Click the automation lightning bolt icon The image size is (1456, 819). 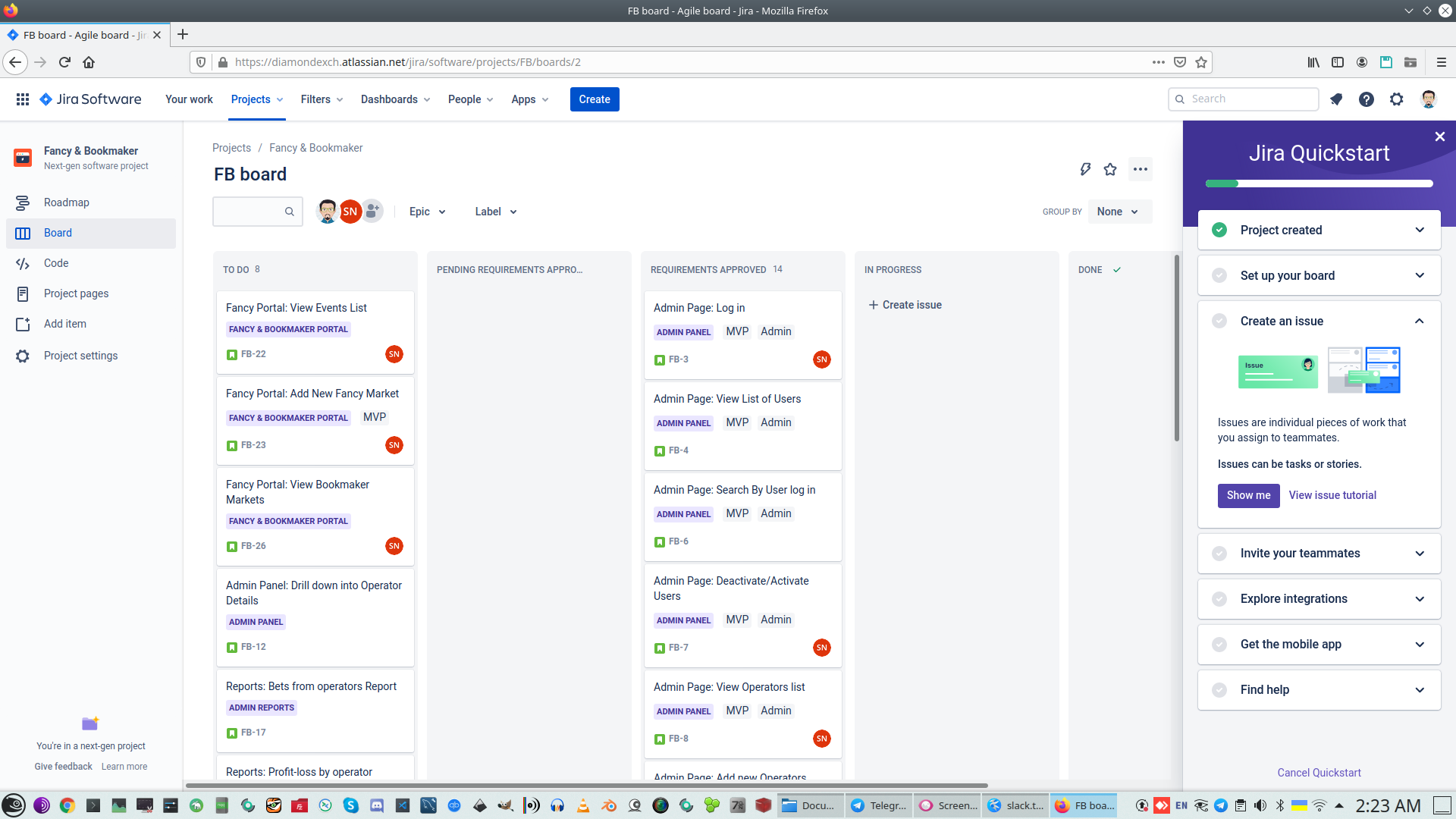click(x=1085, y=169)
